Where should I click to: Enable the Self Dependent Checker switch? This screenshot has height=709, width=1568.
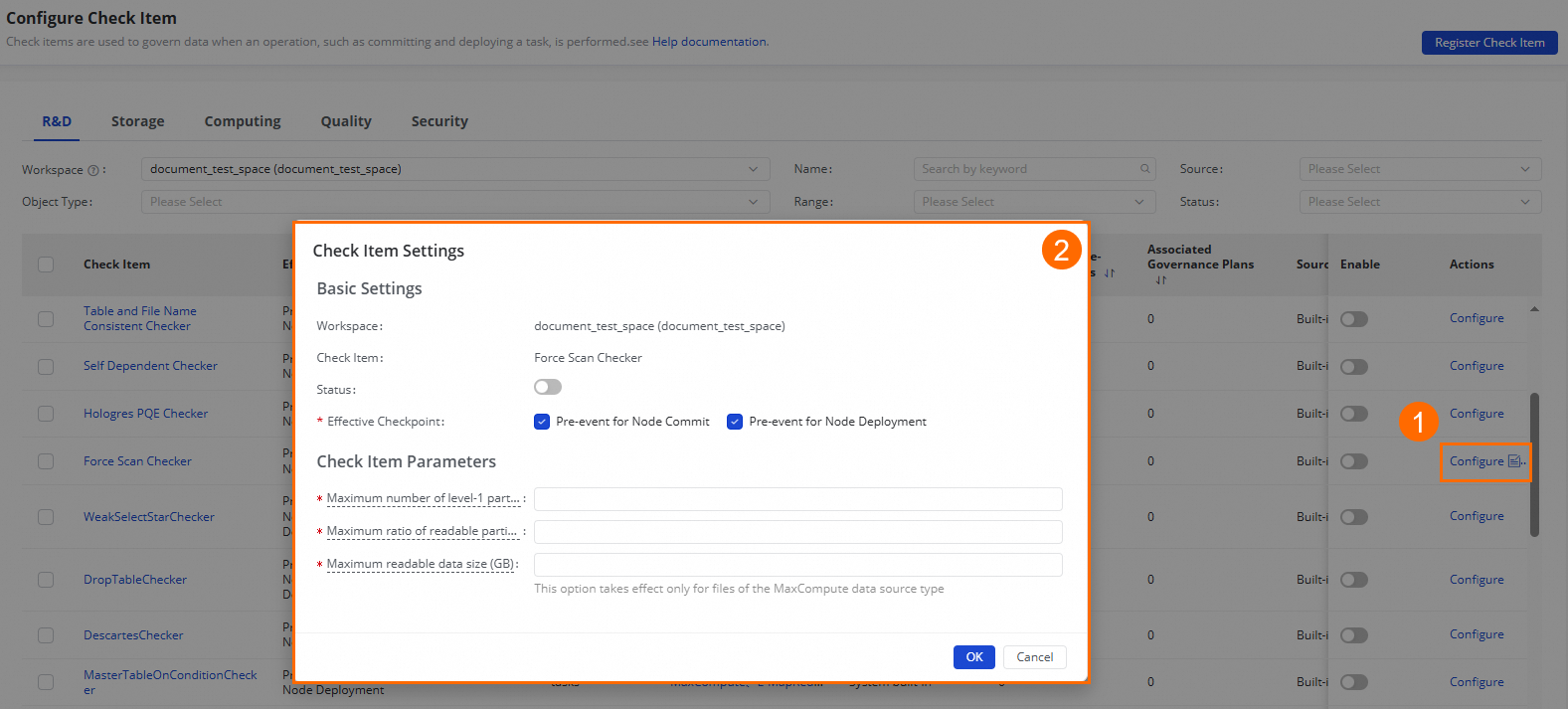point(1354,367)
